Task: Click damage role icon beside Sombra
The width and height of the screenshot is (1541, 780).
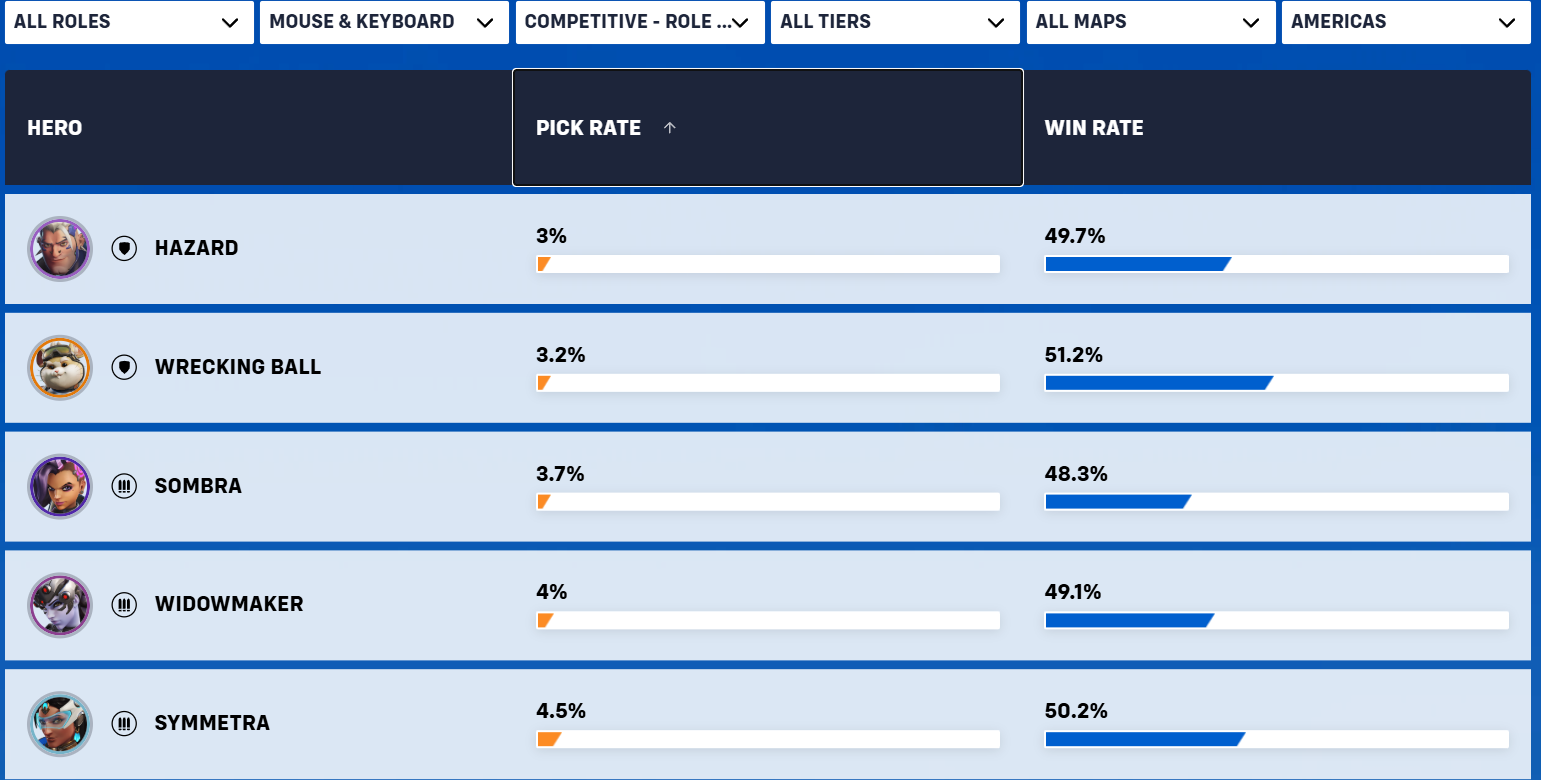Action: (124, 486)
